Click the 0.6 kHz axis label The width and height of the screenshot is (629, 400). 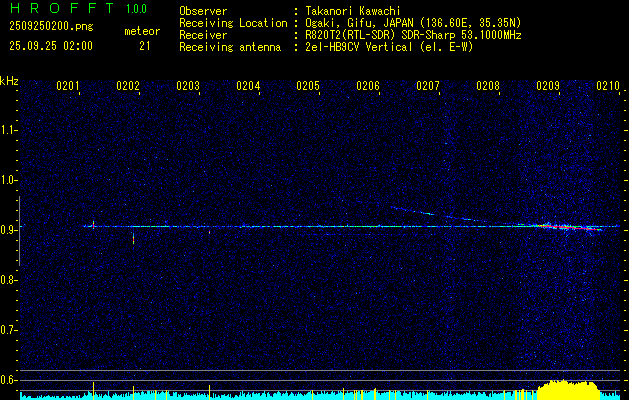[9, 380]
